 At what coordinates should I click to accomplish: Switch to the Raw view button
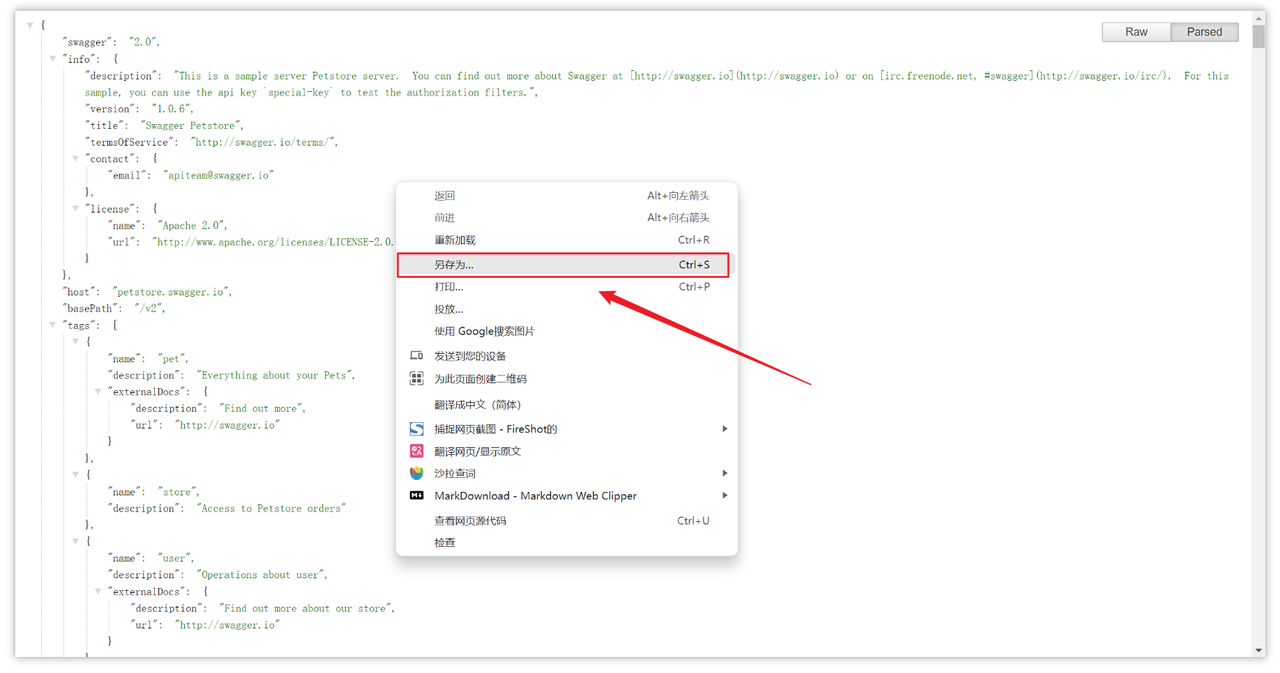pyautogui.click(x=1135, y=31)
